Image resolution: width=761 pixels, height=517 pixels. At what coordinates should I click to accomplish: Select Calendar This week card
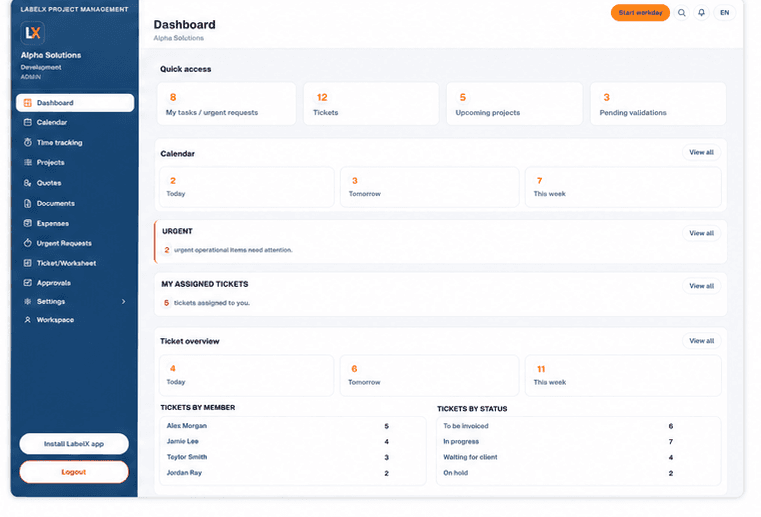tap(623, 187)
